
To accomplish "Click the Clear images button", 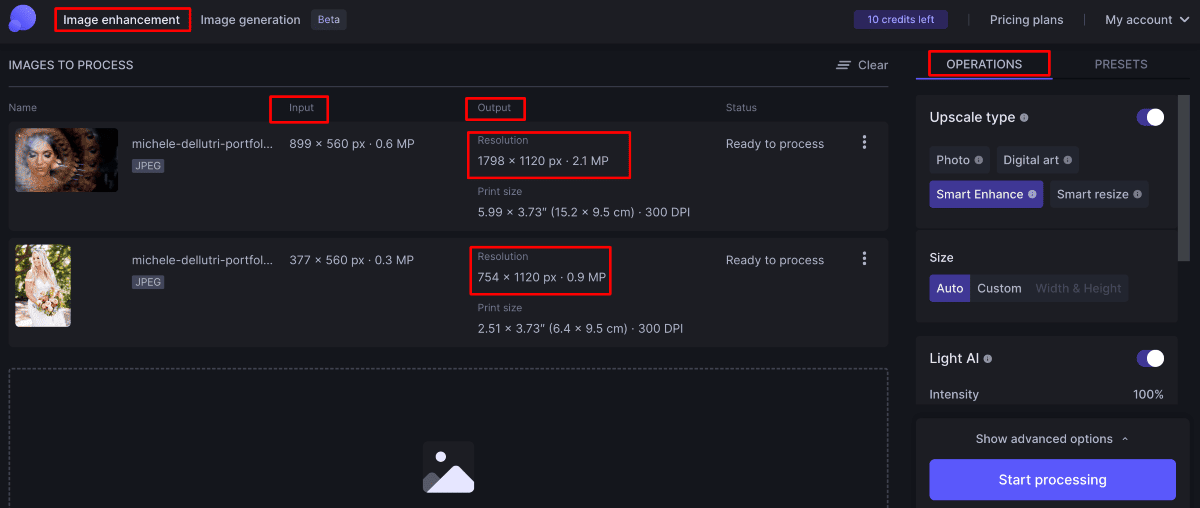I will tap(862, 65).
